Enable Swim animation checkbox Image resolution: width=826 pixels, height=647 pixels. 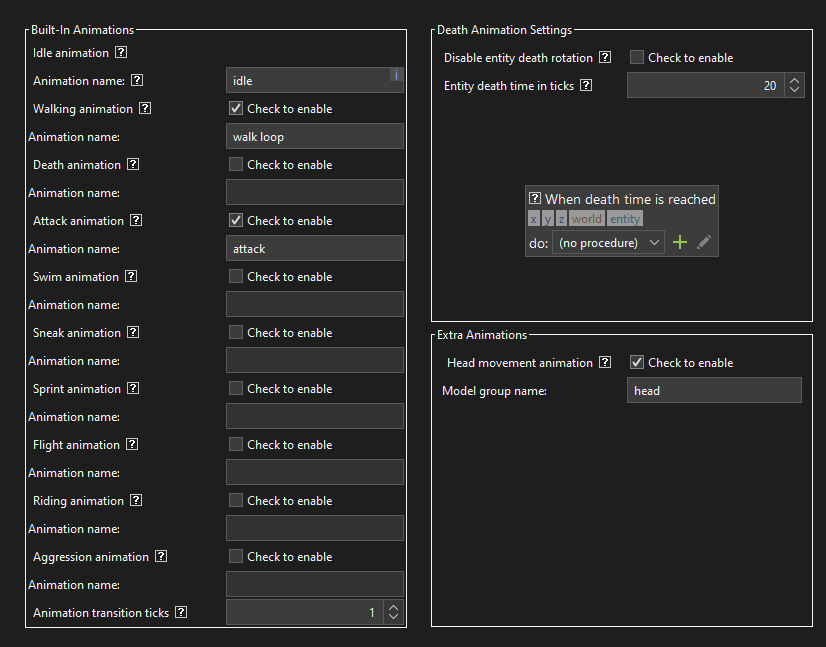pos(236,276)
